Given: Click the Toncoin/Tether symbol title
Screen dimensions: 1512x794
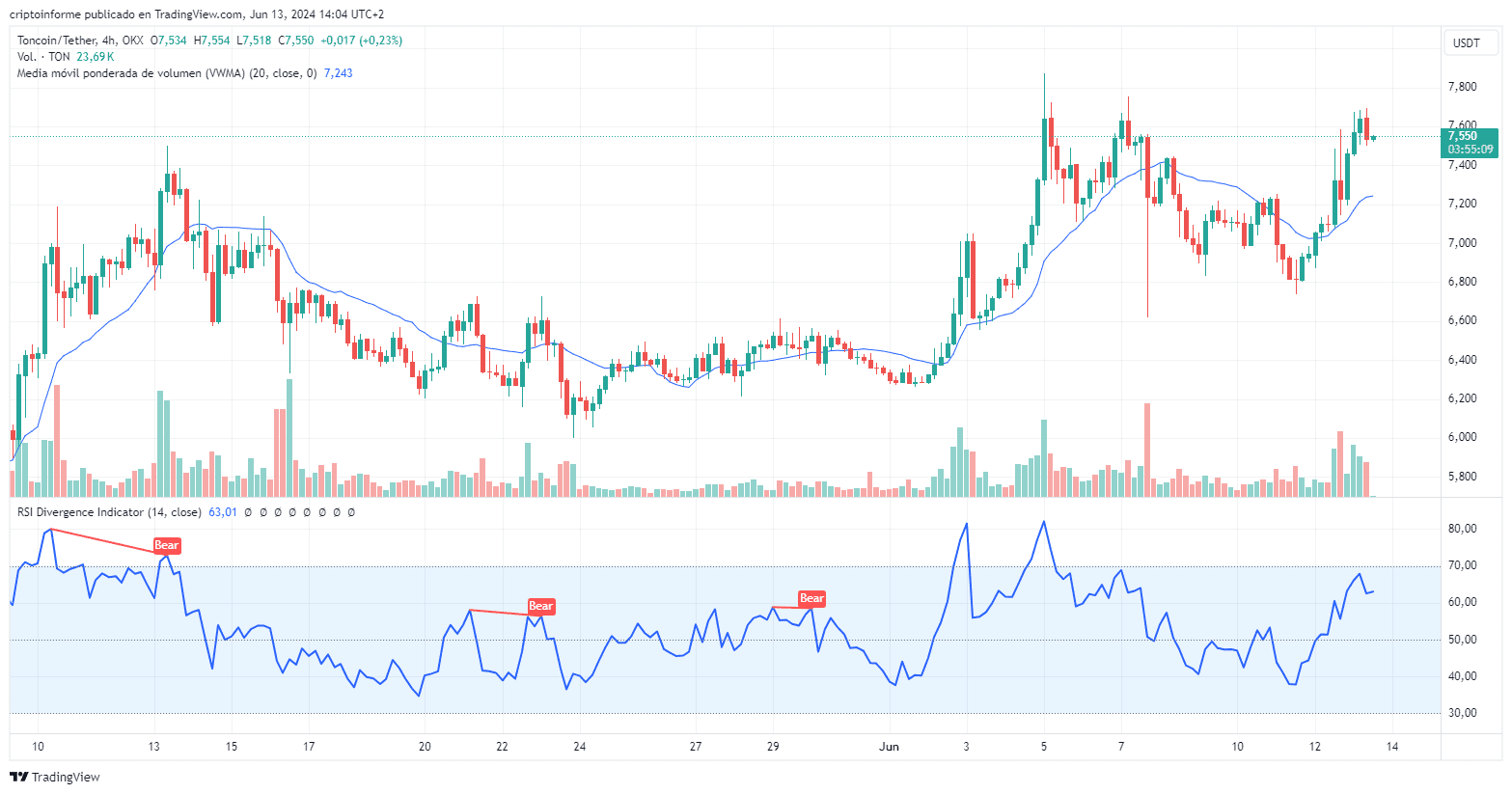Looking at the screenshot, I should pos(57,41).
